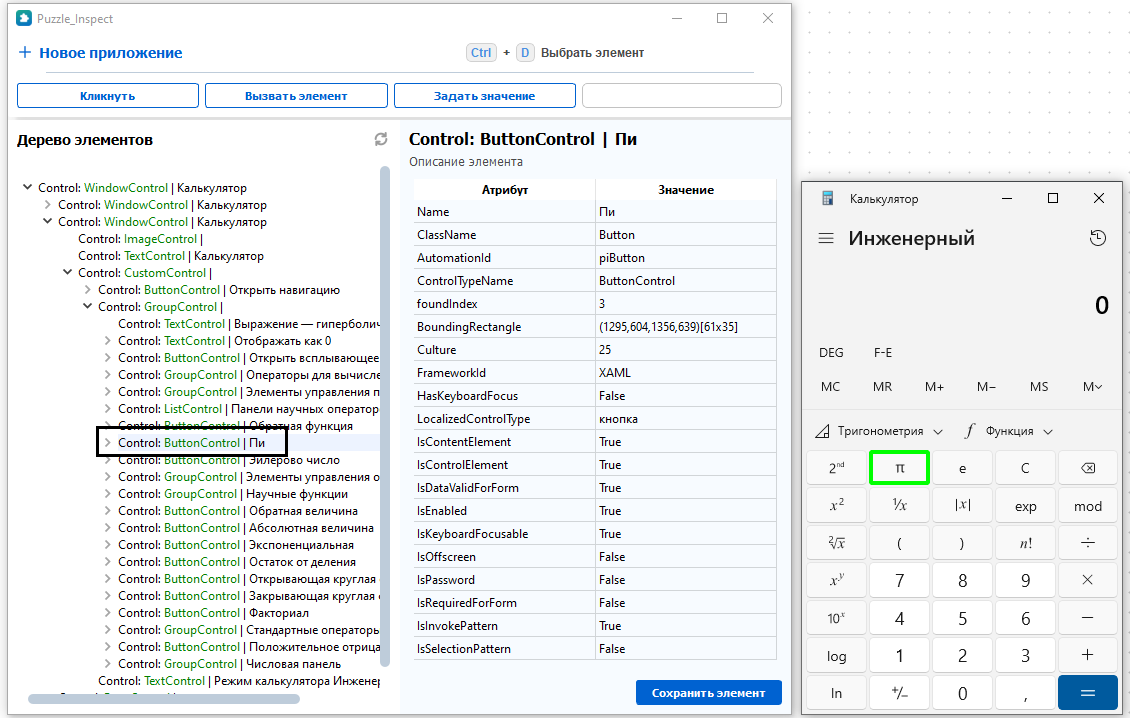Click Euler's number e button
This screenshot has height=718, width=1130.
click(962, 469)
